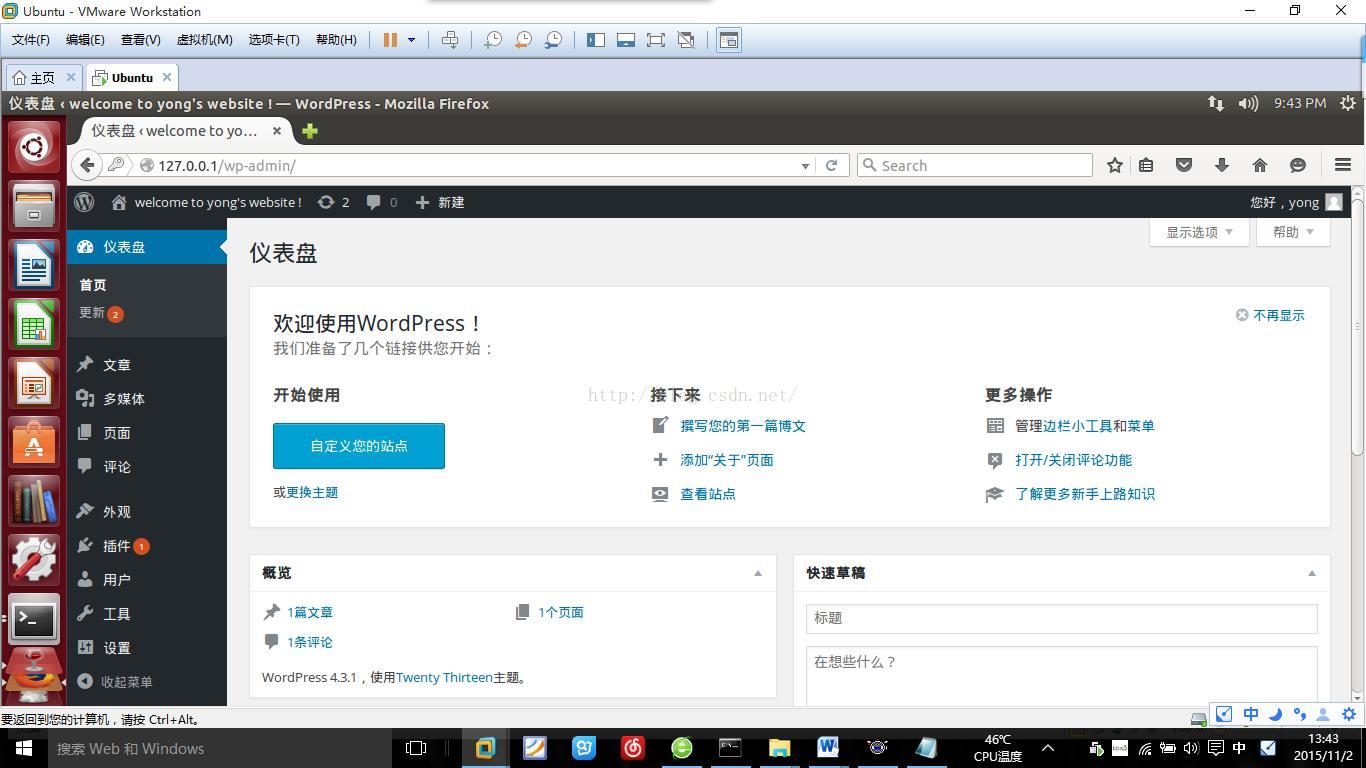Click the VMware pause VM button
This screenshot has height=768, width=1366.
[391, 40]
